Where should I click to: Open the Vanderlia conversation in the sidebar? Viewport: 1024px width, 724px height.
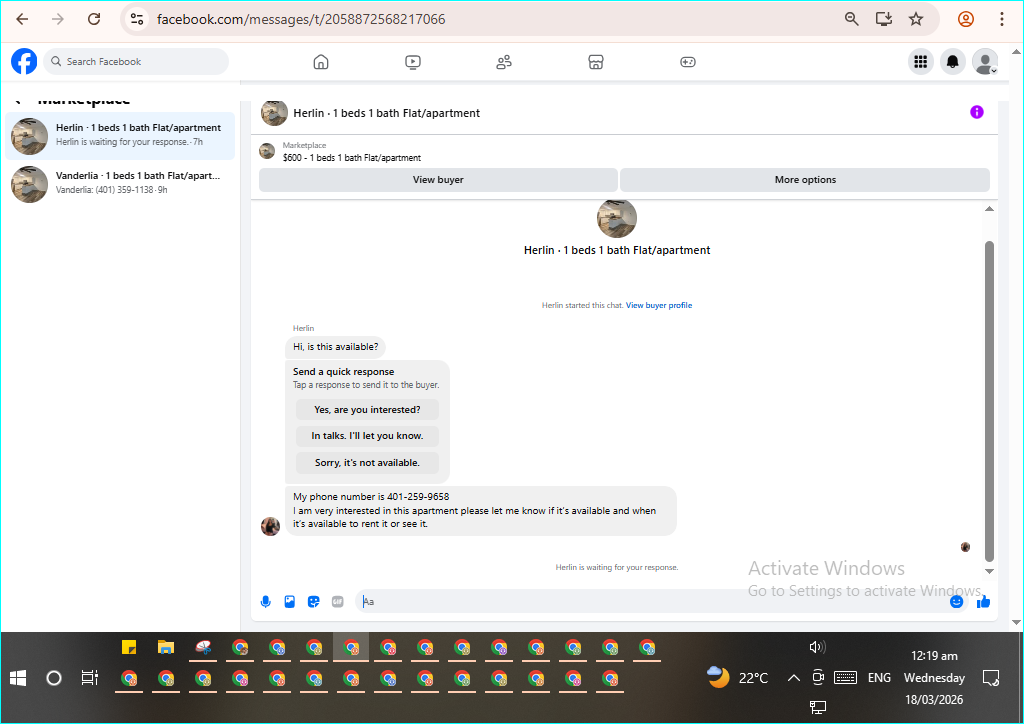(x=120, y=183)
